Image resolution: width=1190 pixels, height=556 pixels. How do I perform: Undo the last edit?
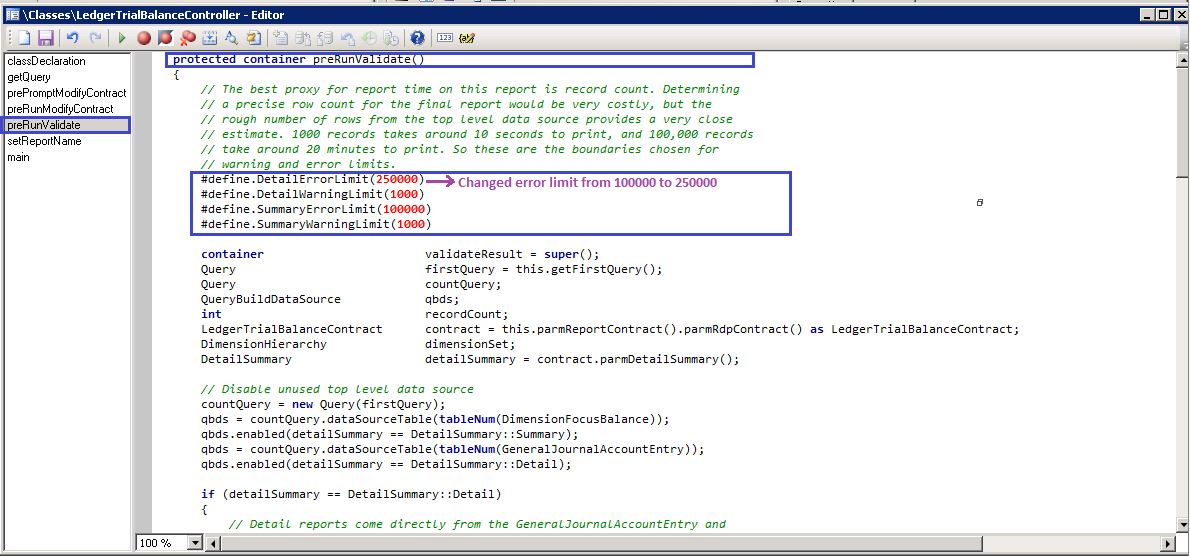point(73,37)
